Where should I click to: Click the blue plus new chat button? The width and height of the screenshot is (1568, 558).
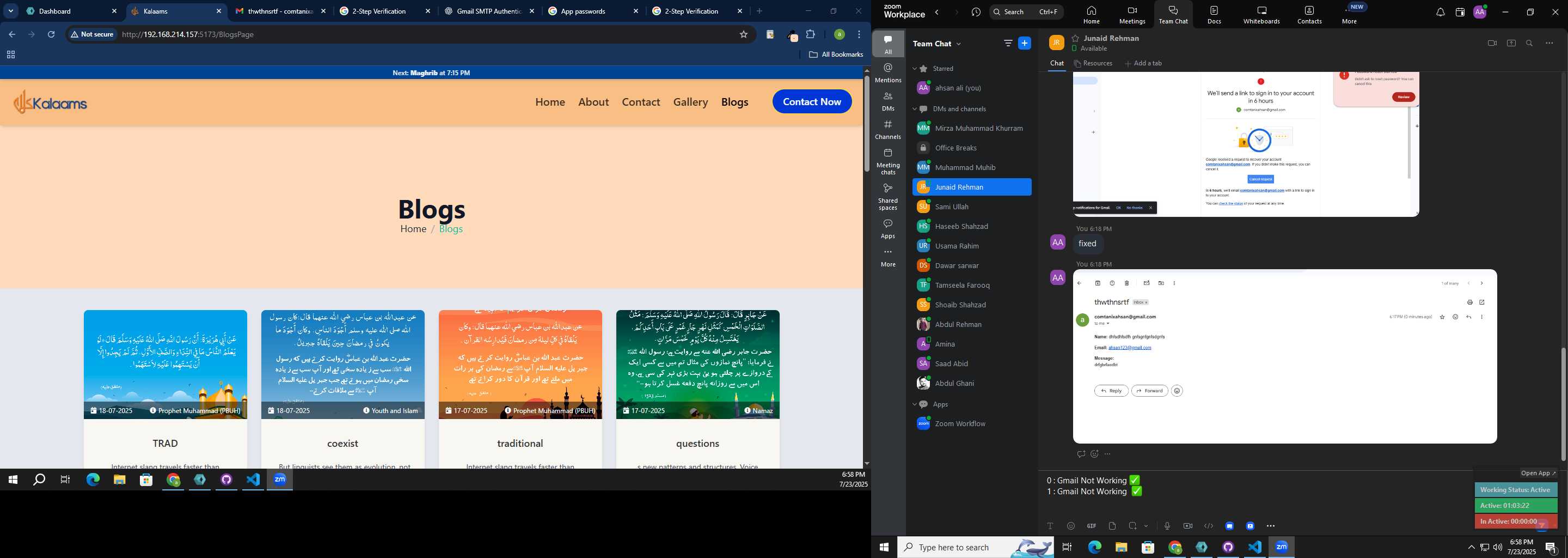[x=1025, y=43]
